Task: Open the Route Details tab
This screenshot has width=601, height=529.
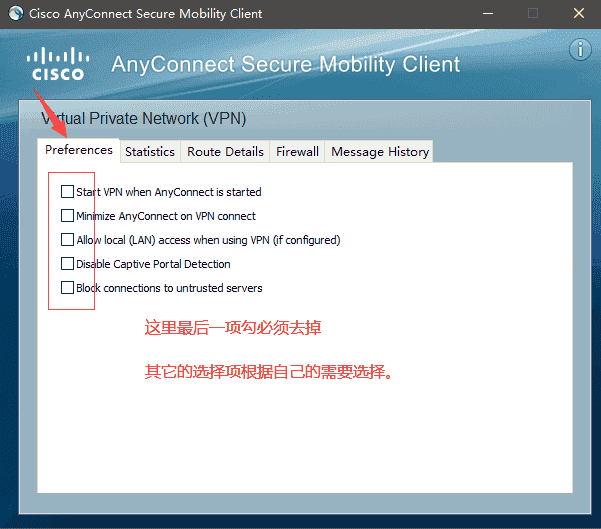Action: click(225, 152)
